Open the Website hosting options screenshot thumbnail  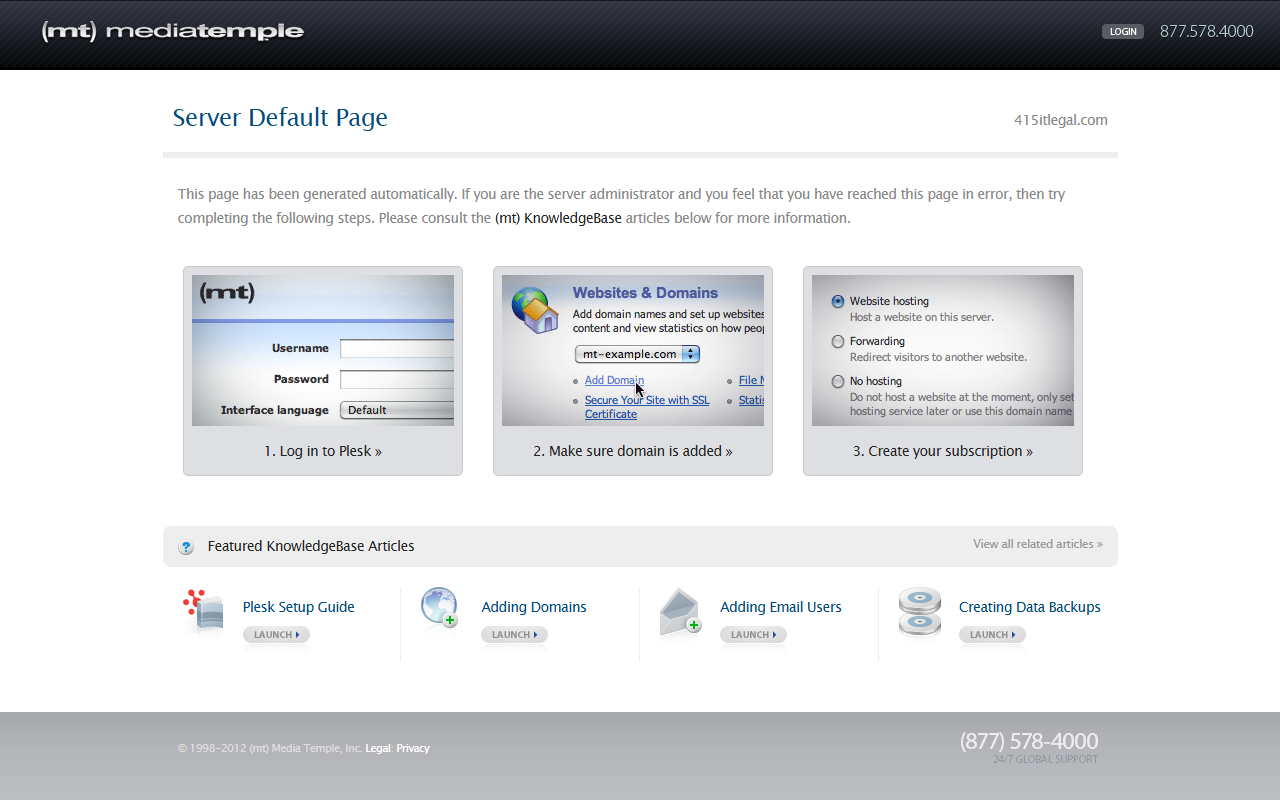pos(943,350)
